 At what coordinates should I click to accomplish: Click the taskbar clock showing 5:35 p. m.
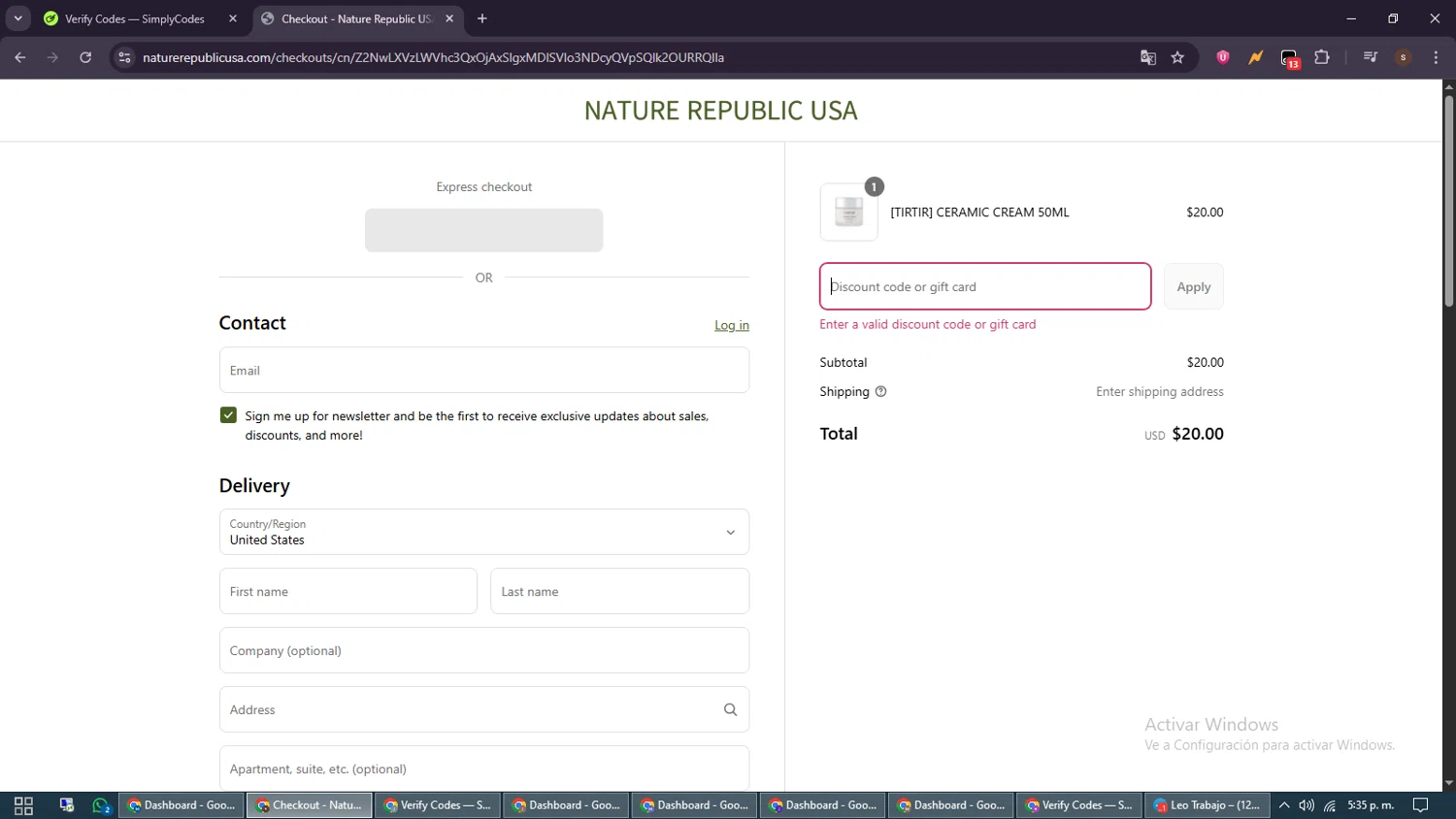[1371, 805]
